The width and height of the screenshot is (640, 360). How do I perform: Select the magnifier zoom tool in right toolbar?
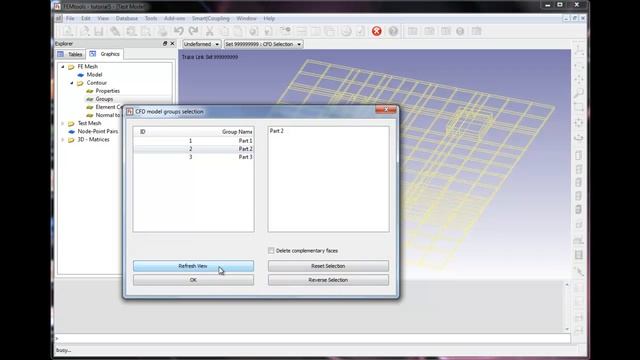coord(578,93)
